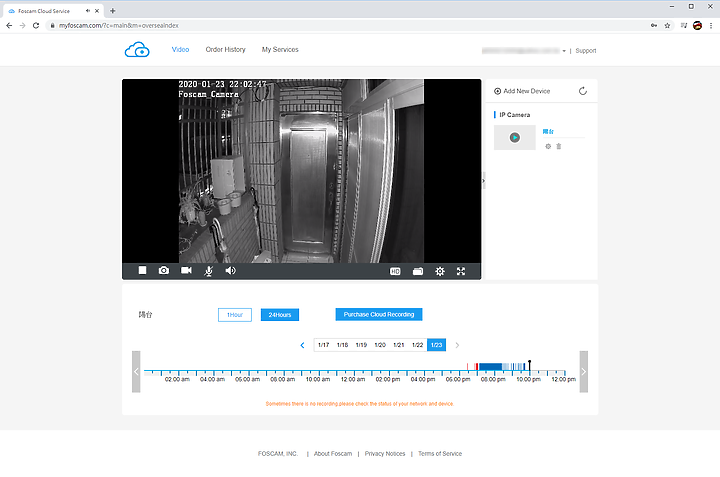Open the browser three-dot menu
720x477 pixels.
tap(711, 26)
